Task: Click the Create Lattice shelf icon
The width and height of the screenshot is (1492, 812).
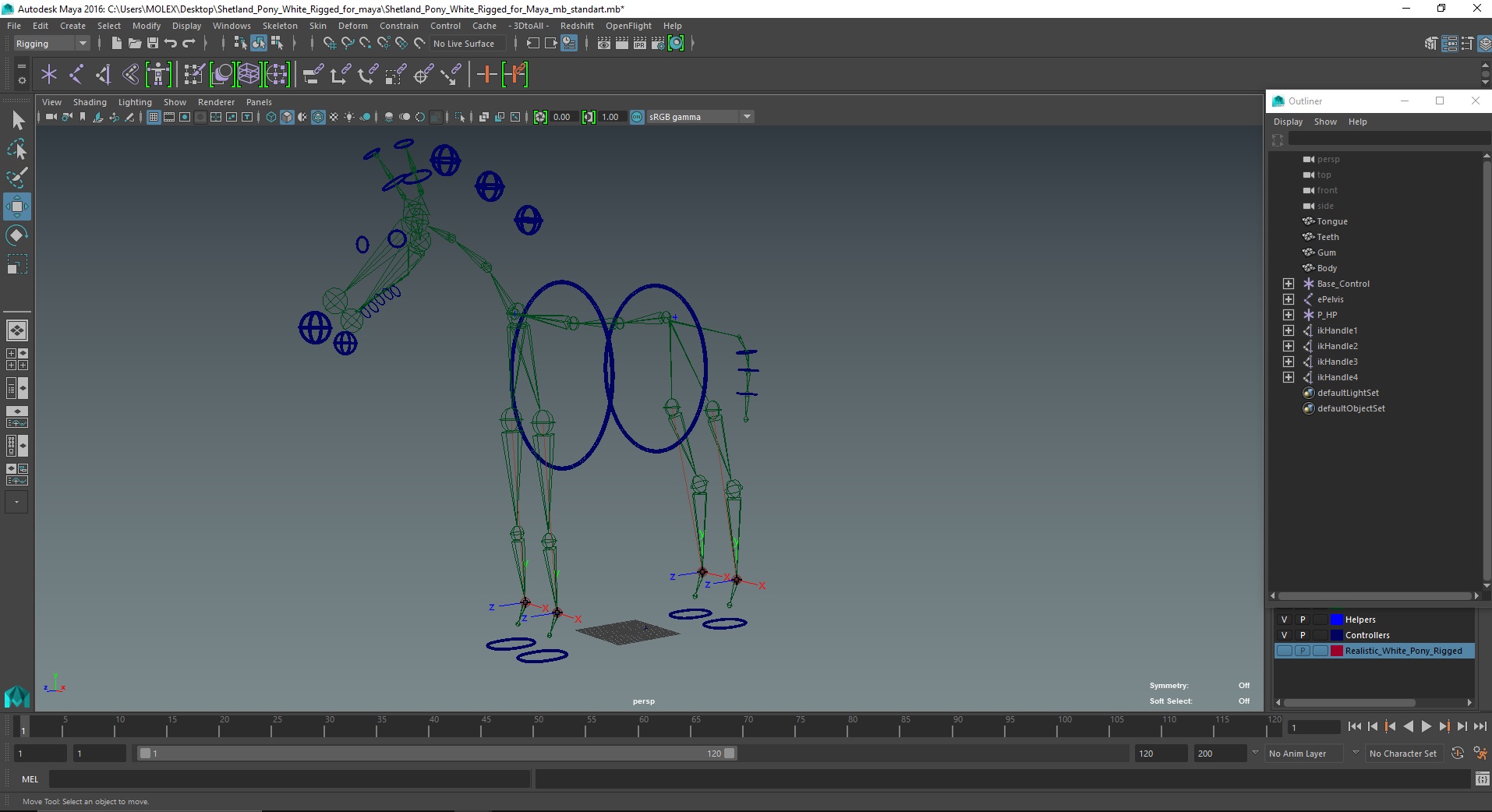Action: tap(249, 75)
